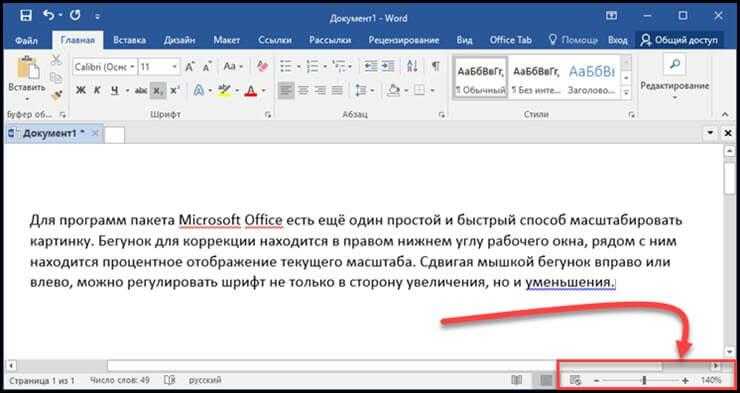Image resolution: width=740 pixels, height=393 pixels.
Task: Toggle justified text alignment
Action: pos(337,90)
